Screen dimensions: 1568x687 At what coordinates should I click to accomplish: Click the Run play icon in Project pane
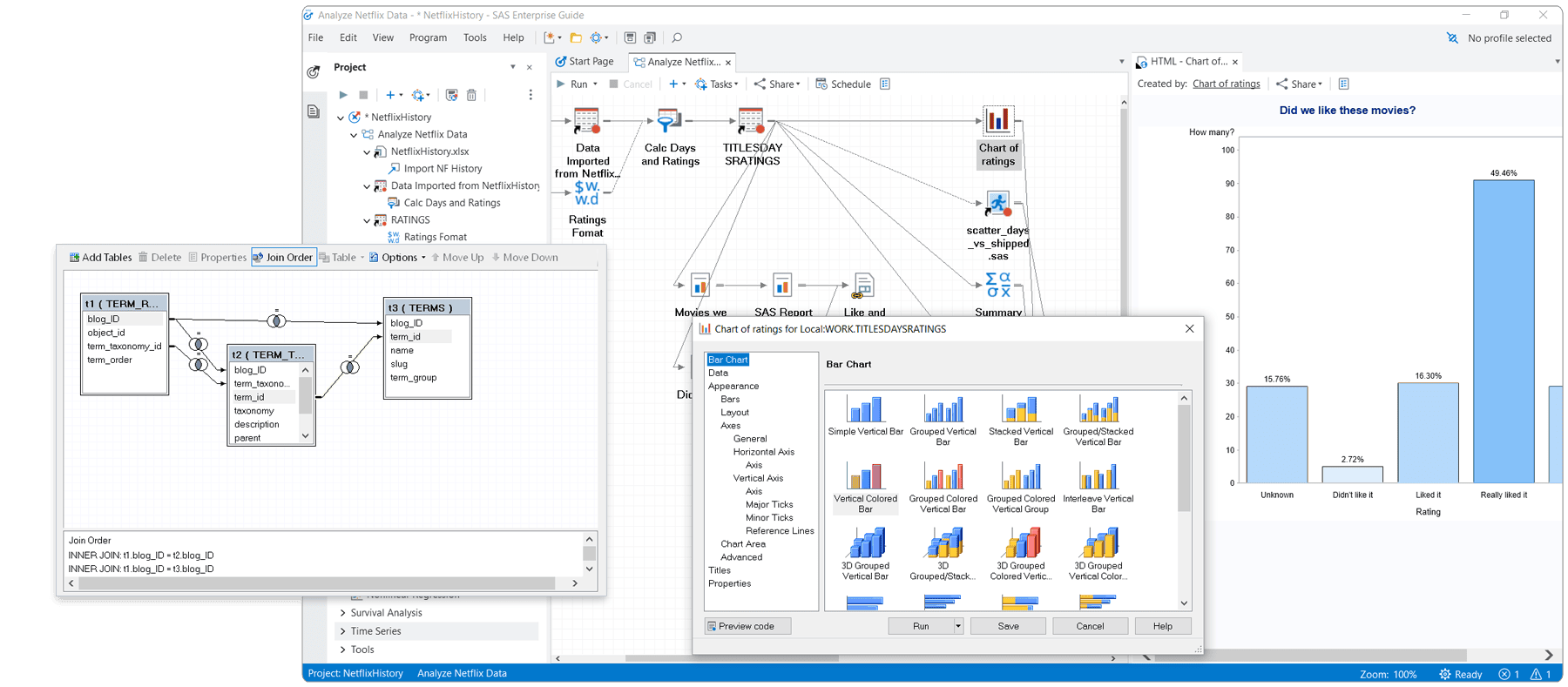[x=343, y=95]
